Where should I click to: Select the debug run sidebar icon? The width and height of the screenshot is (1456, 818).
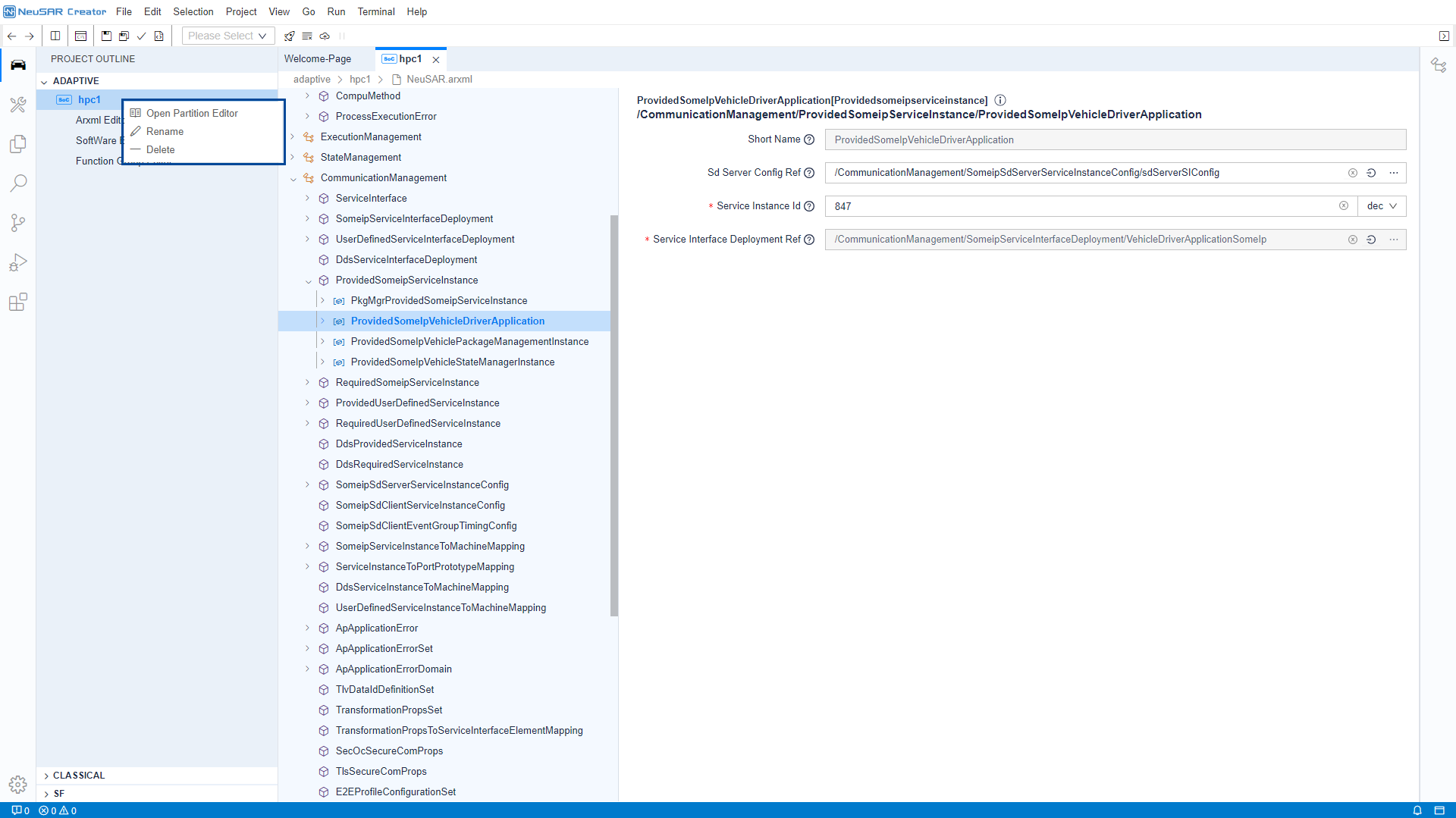click(x=17, y=262)
